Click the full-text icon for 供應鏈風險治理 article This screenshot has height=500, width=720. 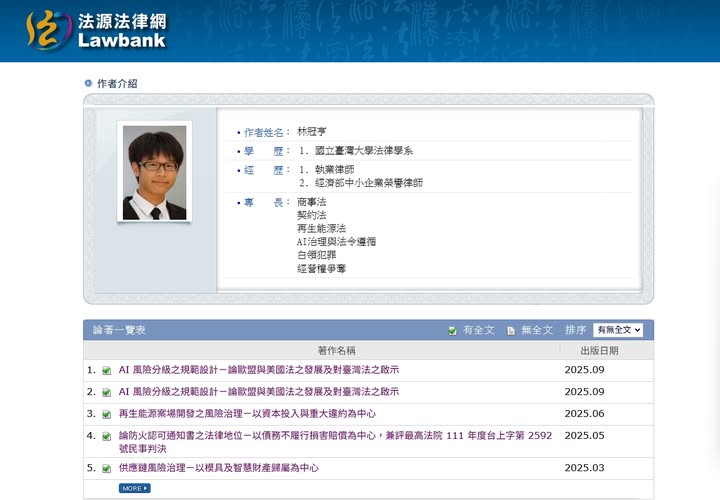pyautogui.click(x=106, y=468)
